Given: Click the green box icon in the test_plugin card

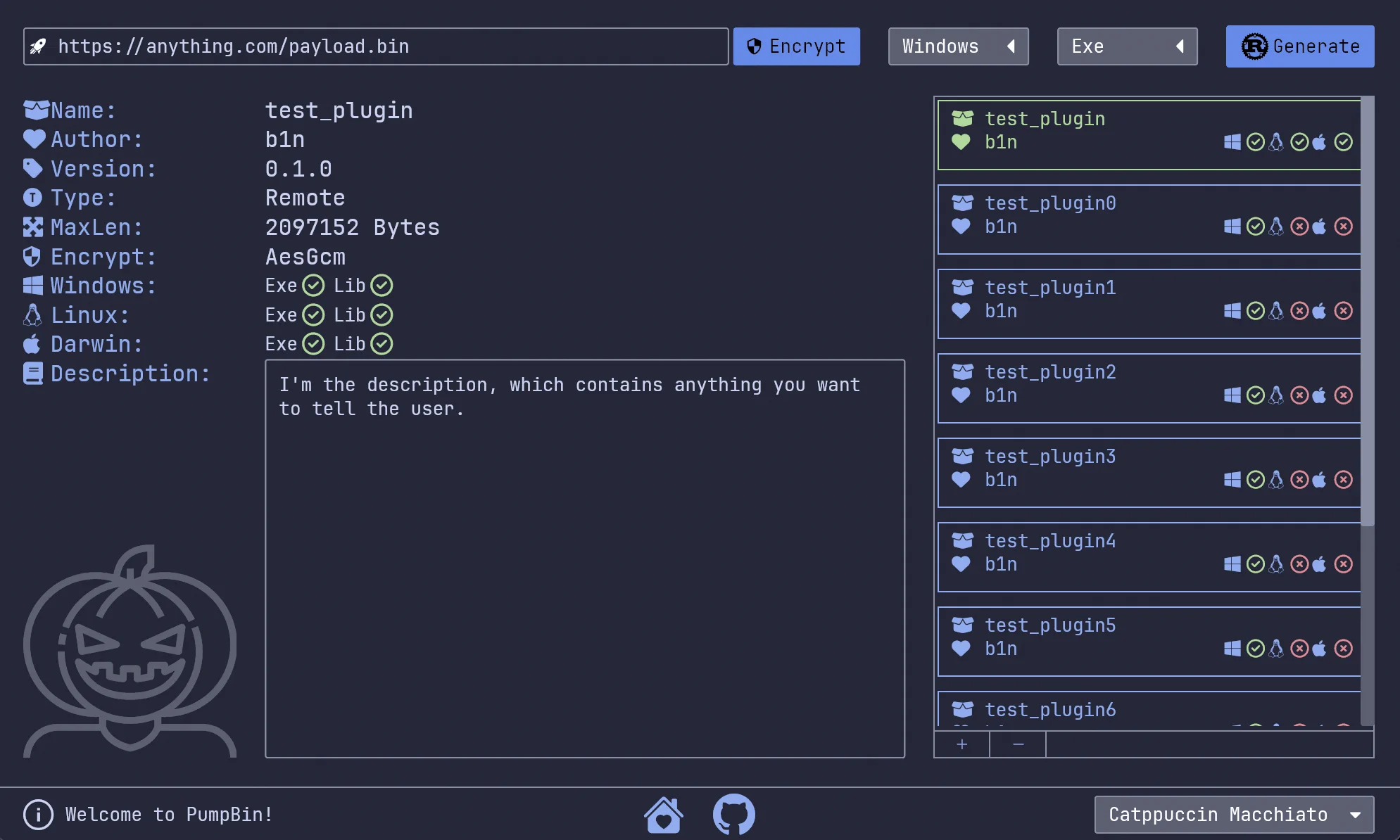Looking at the screenshot, I should (963, 118).
